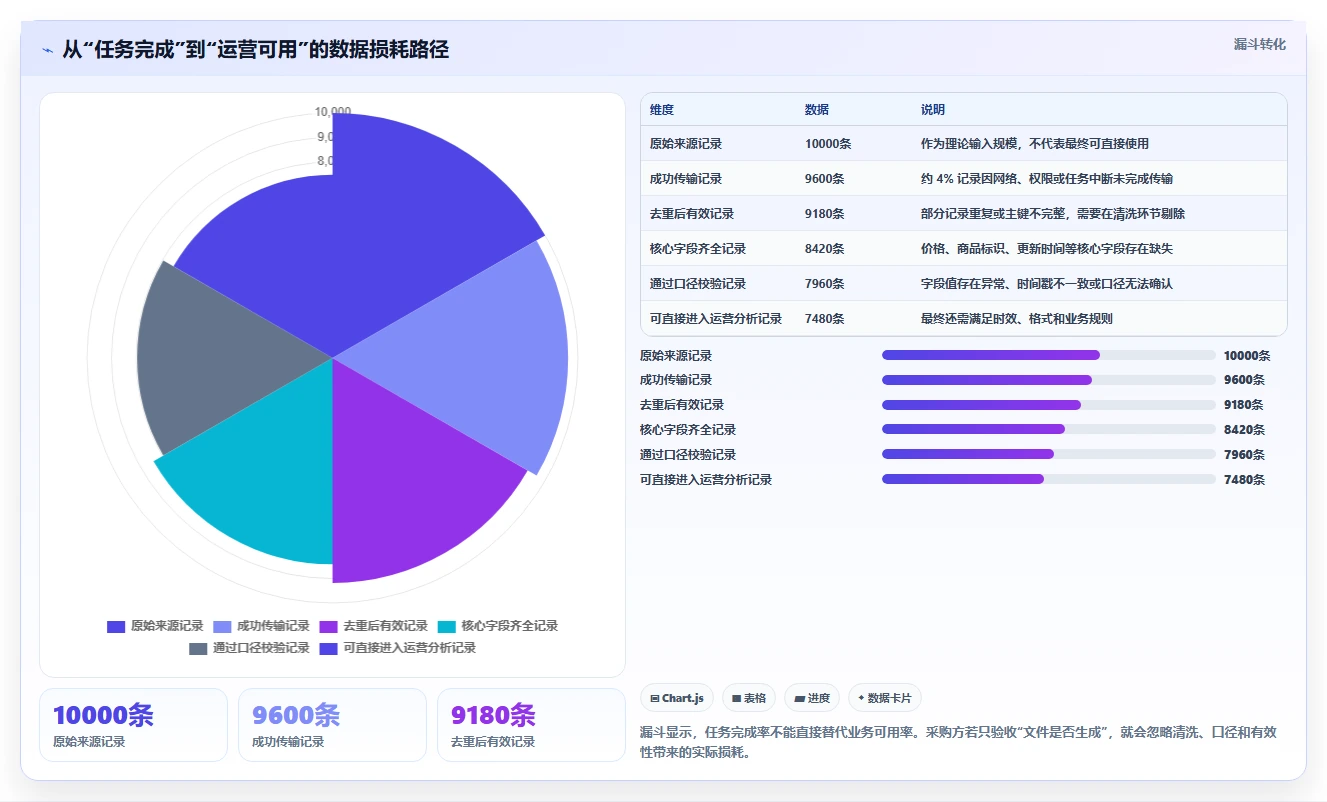Screen dimensions: 1327x802
Task: Select the 可直接进入运营分析记录 cell in the table
Action: point(716,319)
